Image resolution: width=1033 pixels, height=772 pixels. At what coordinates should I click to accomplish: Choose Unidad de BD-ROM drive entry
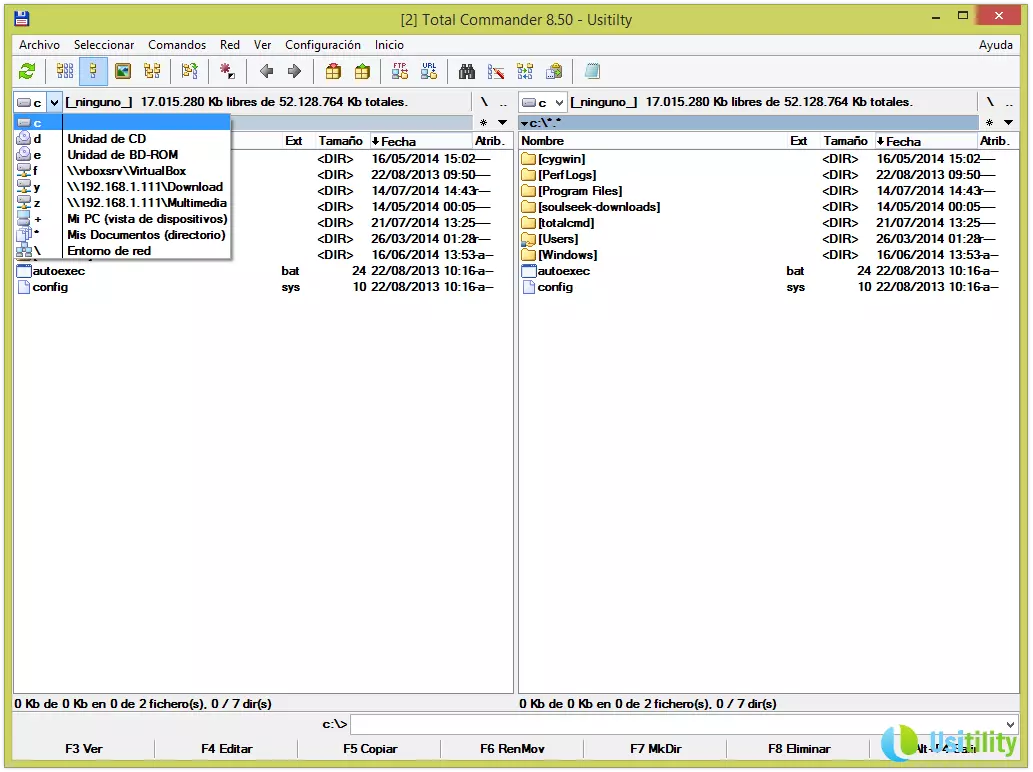click(122, 155)
